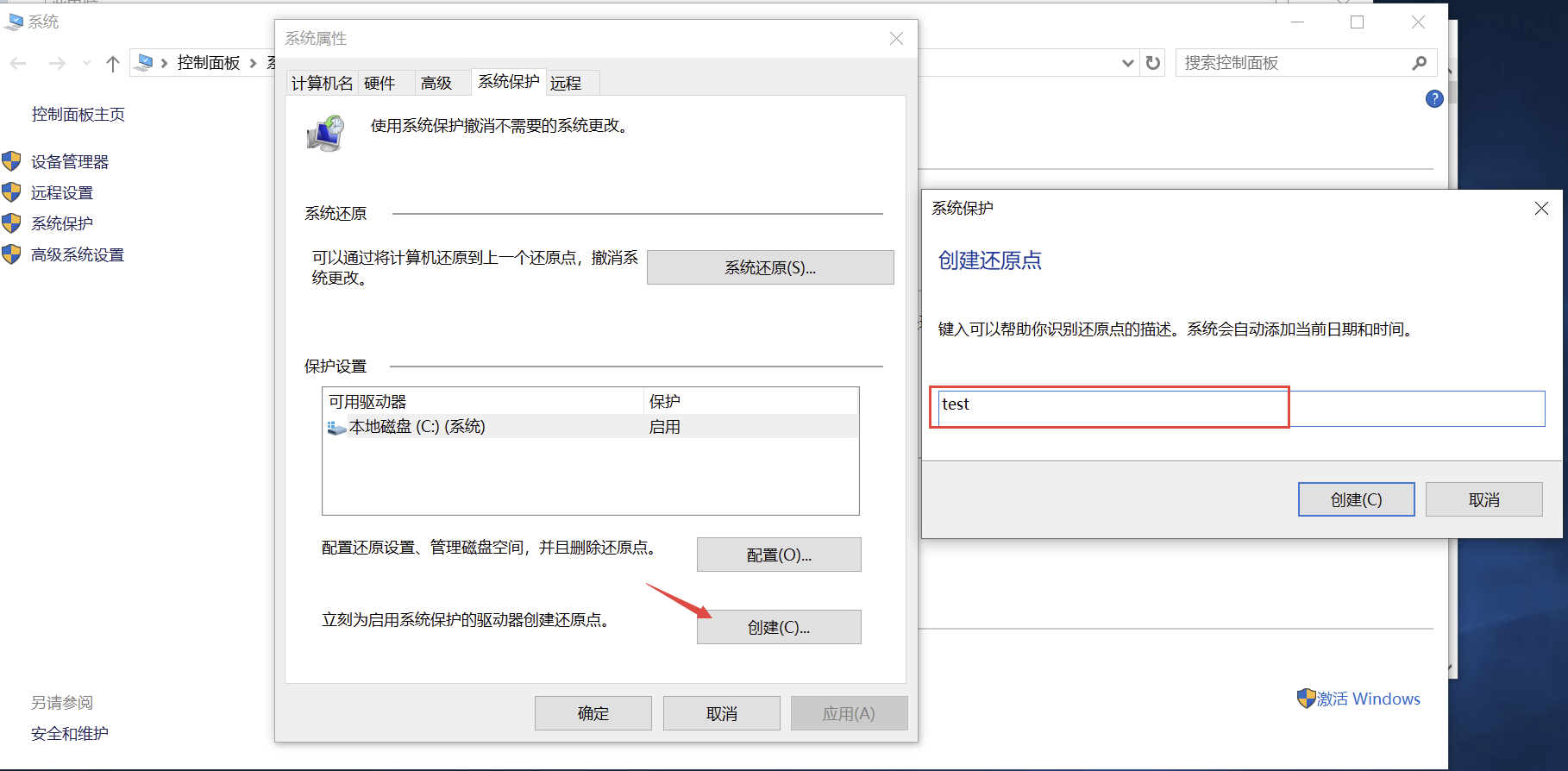The height and width of the screenshot is (771, 1568).
Task: Open 系统保护 link in the sidebar
Action: (x=62, y=224)
